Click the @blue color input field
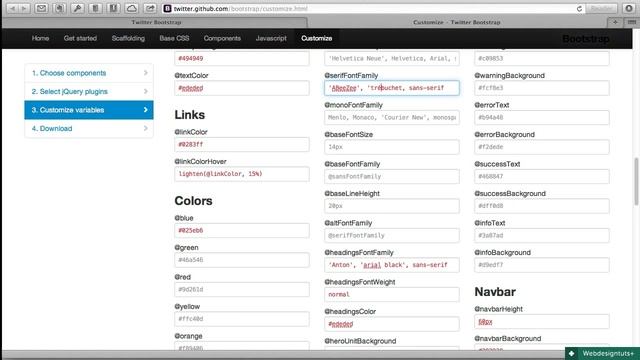 (x=242, y=230)
